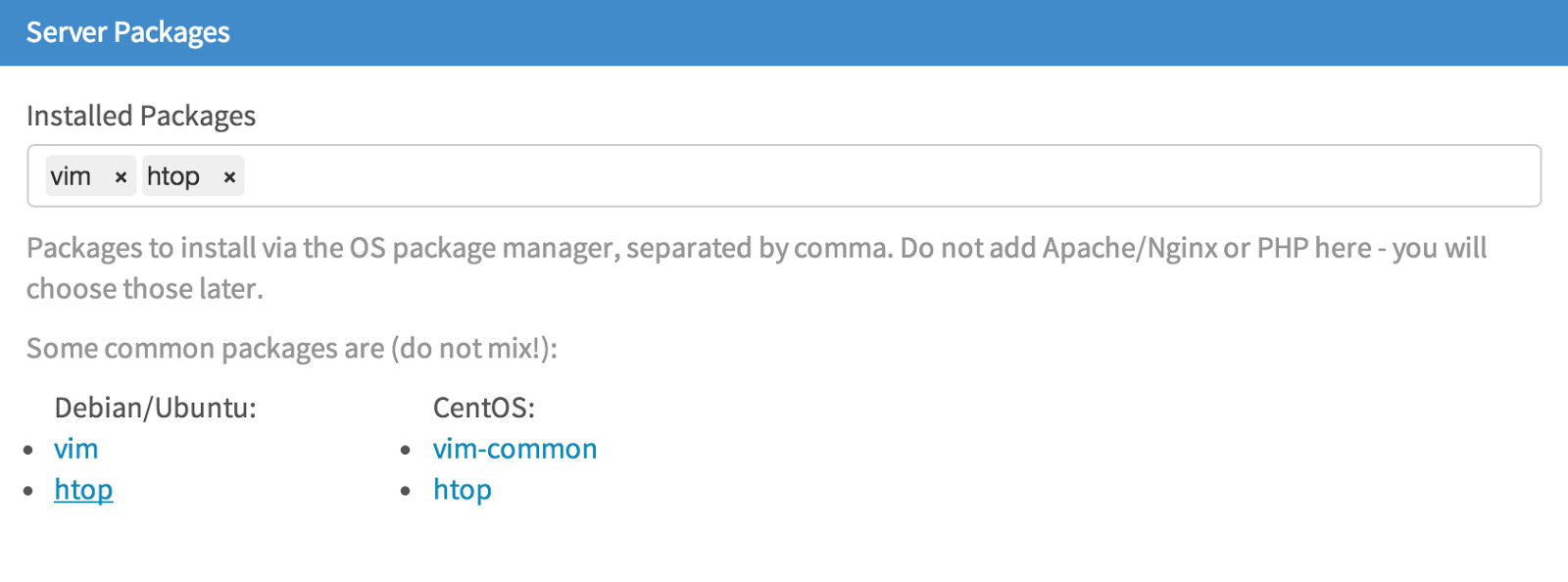1568x582 pixels.
Task: Click the Server Packages header title
Action: pos(127,32)
